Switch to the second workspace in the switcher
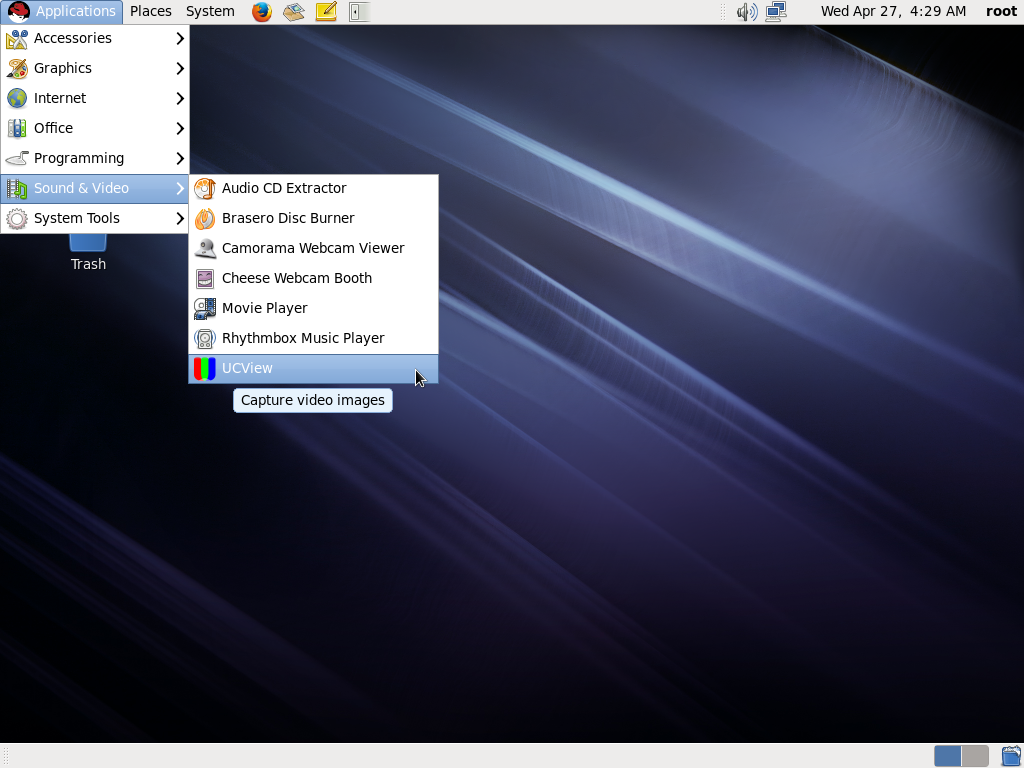Screen dimensions: 1024x768 click(x=973, y=756)
